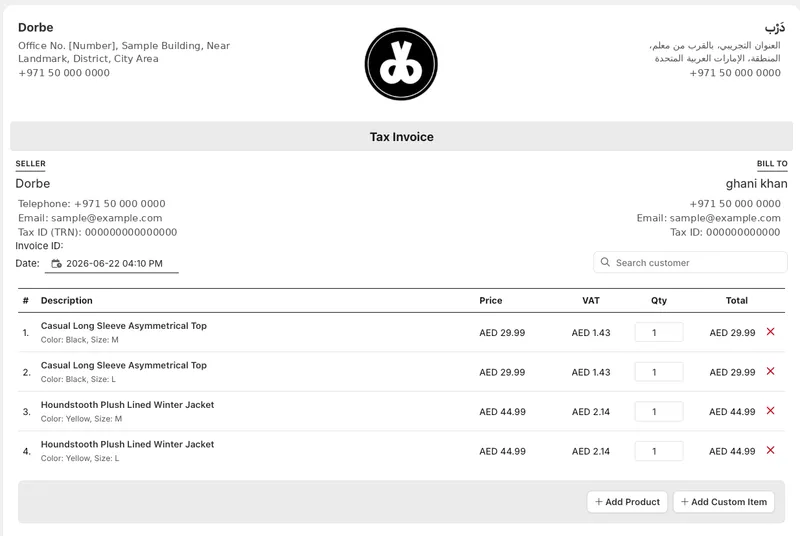This screenshot has width=800, height=536.
Task: Click the VAT column header
Action: (591, 300)
